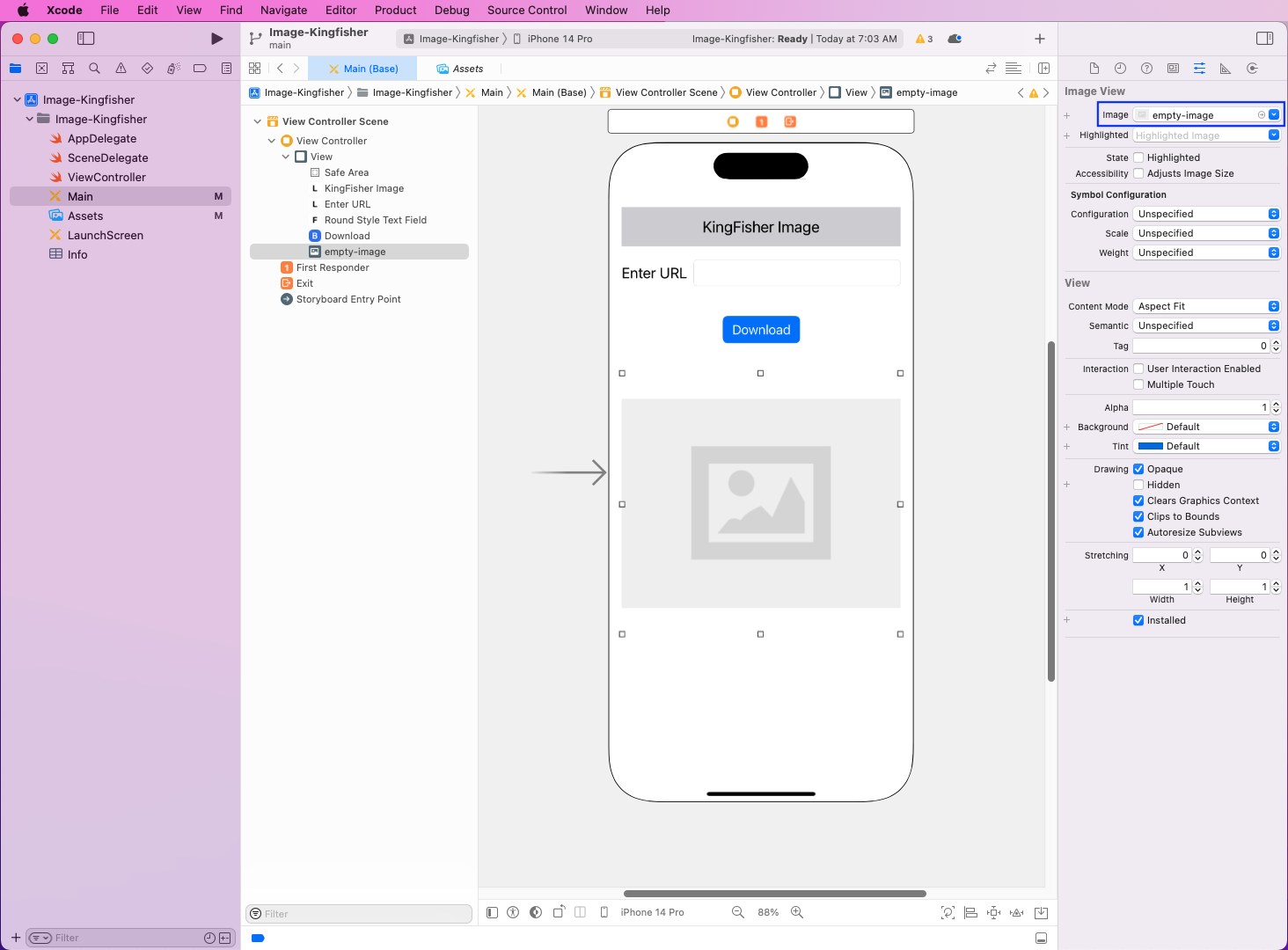1288x950 pixels.
Task: Click the Embed In button
Action: 1041,912
